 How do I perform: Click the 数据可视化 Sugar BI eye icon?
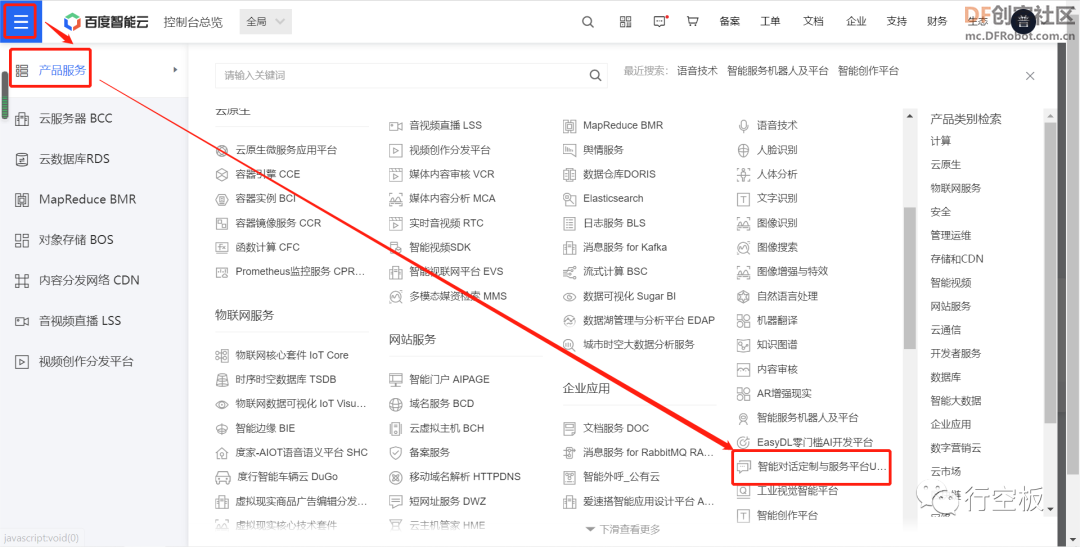(569, 297)
